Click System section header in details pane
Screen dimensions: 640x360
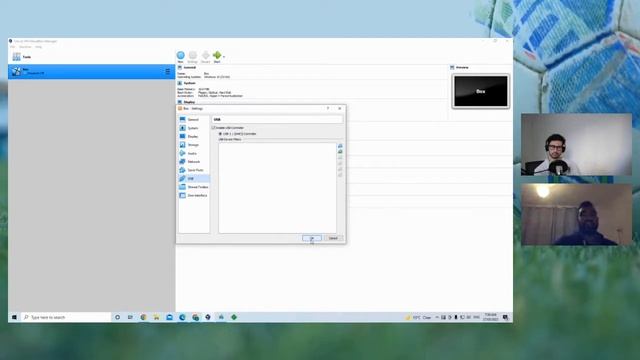pos(189,83)
